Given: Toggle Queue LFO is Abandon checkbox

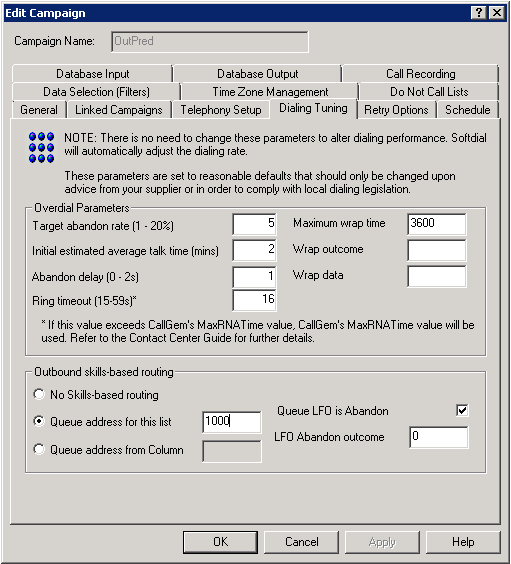Looking at the screenshot, I should coord(462,410).
